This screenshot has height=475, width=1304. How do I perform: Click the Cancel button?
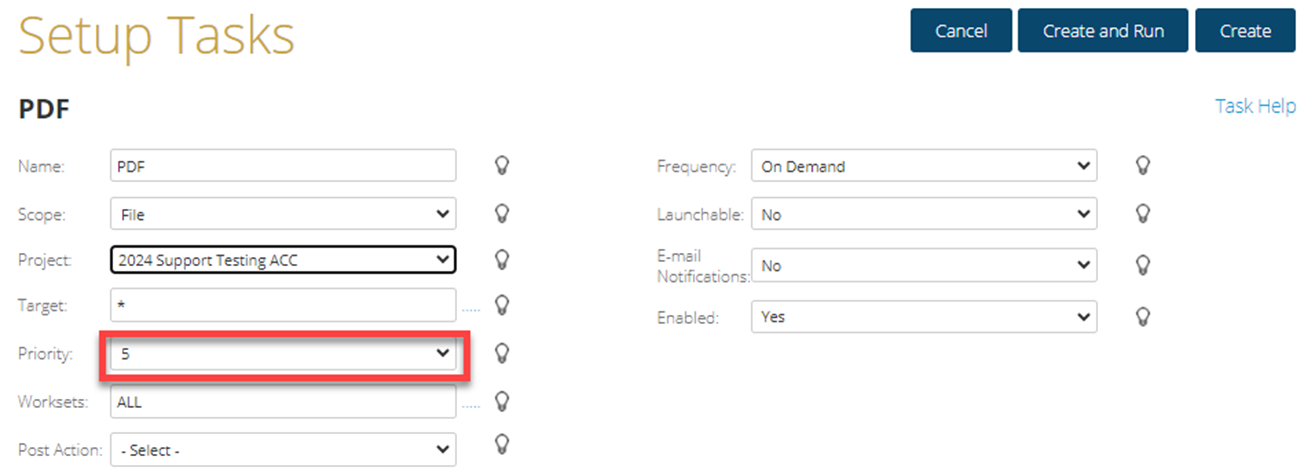tap(961, 31)
